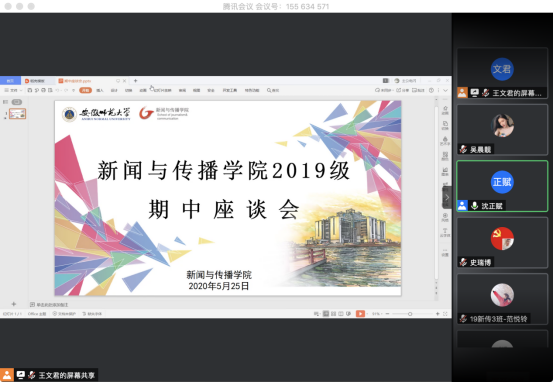Collapse the ribbon using the right chevron

(x=445, y=90)
